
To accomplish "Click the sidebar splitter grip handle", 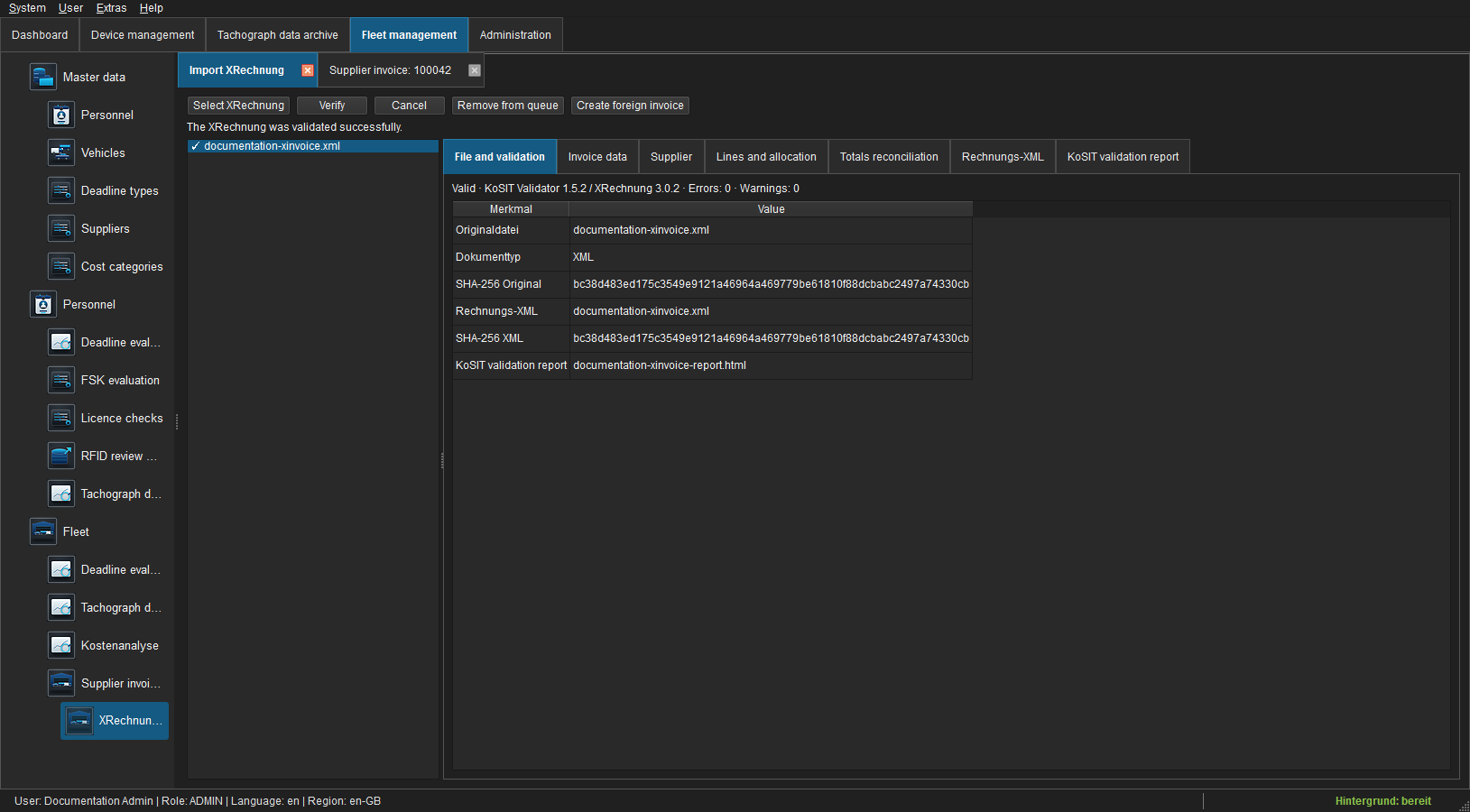I will pyautogui.click(x=177, y=421).
